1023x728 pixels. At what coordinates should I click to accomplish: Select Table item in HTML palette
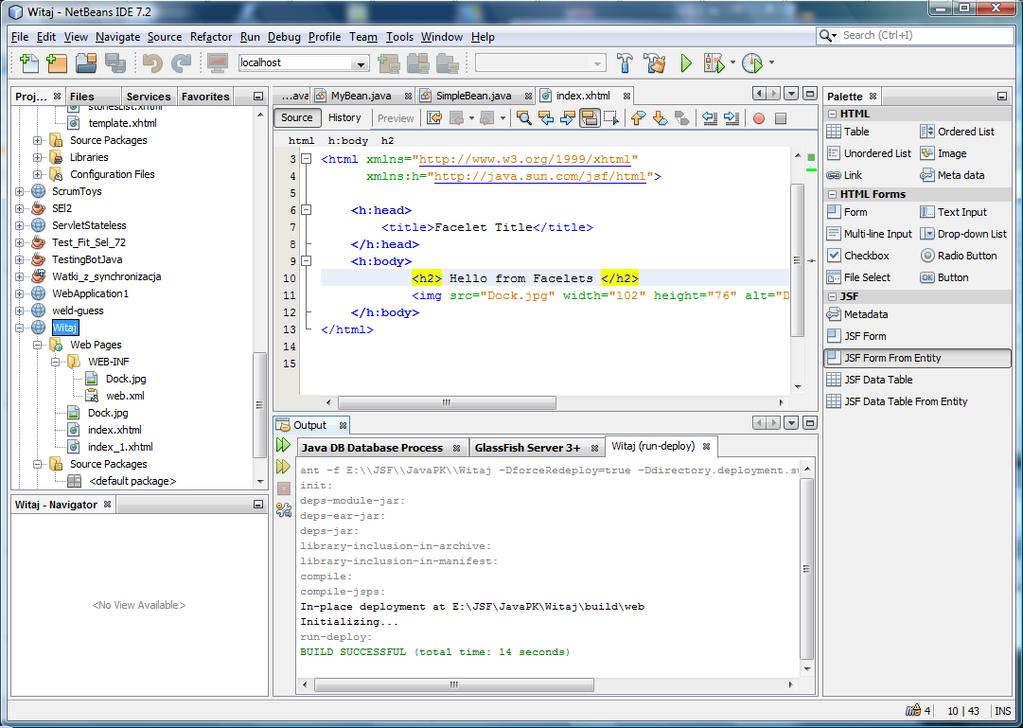(x=848, y=132)
